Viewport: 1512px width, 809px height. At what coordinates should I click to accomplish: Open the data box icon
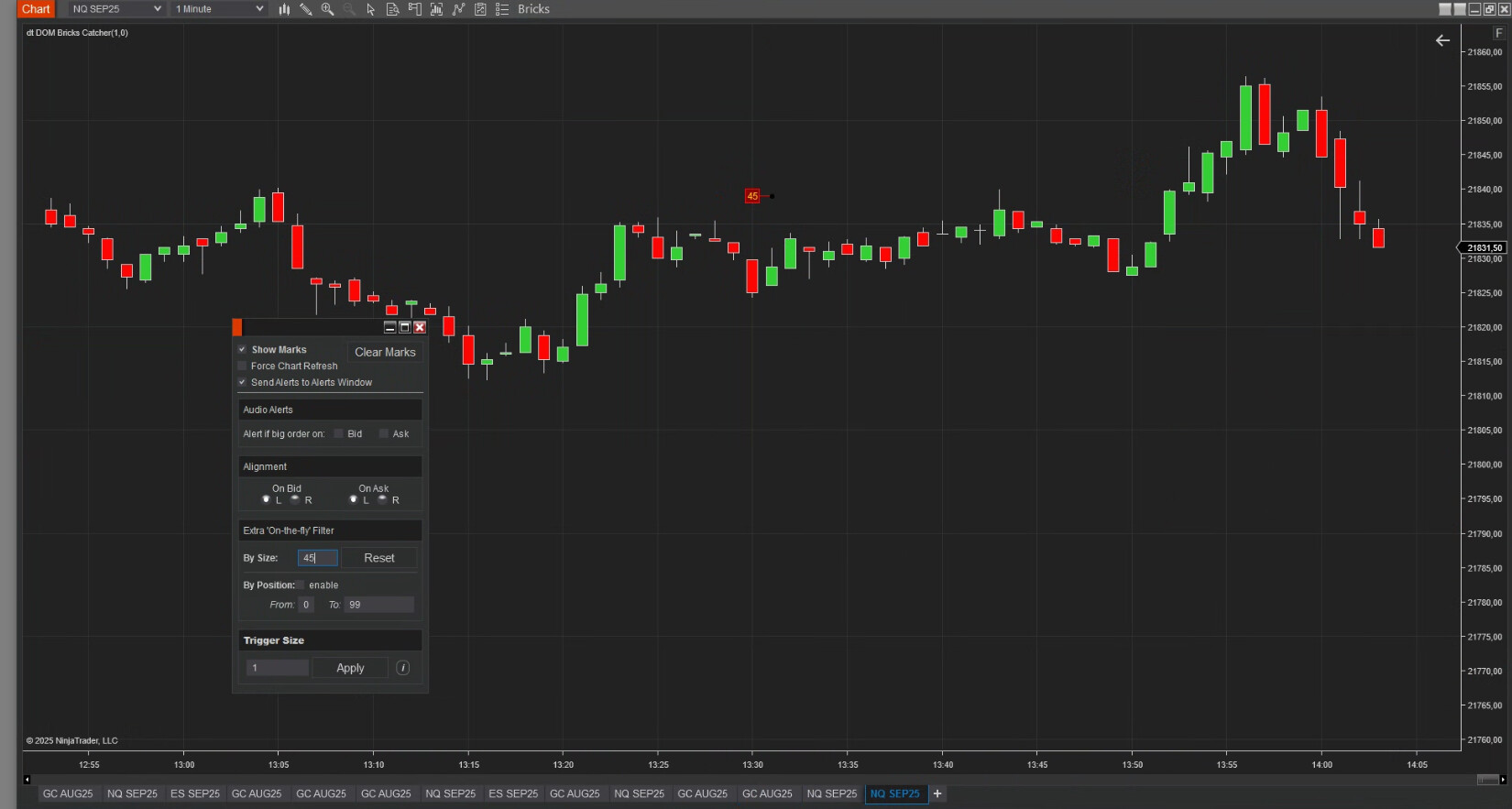pyautogui.click(x=392, y=9)
